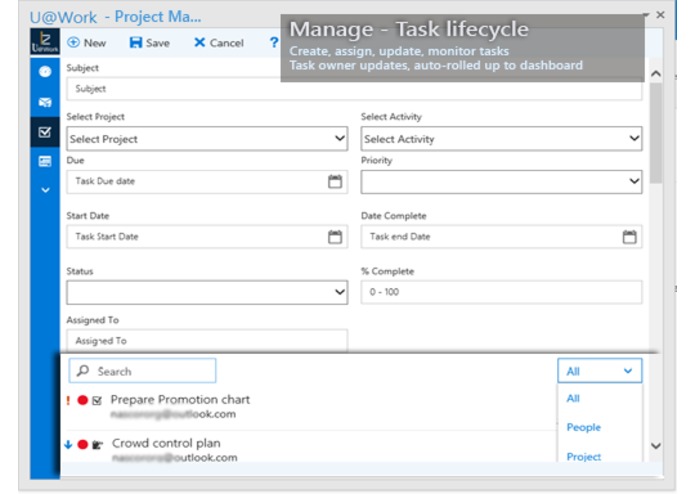Open the mail icon in the sidebar

point(45,102)
